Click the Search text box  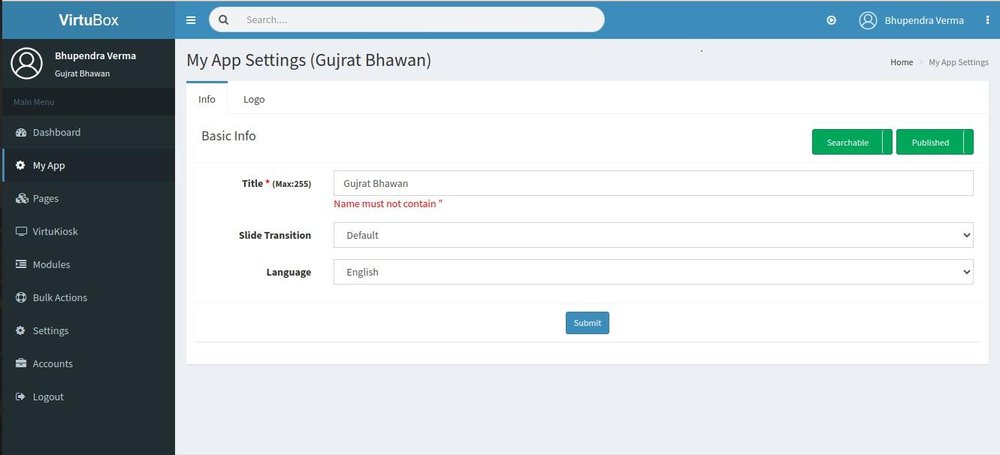tap(421, 20)
